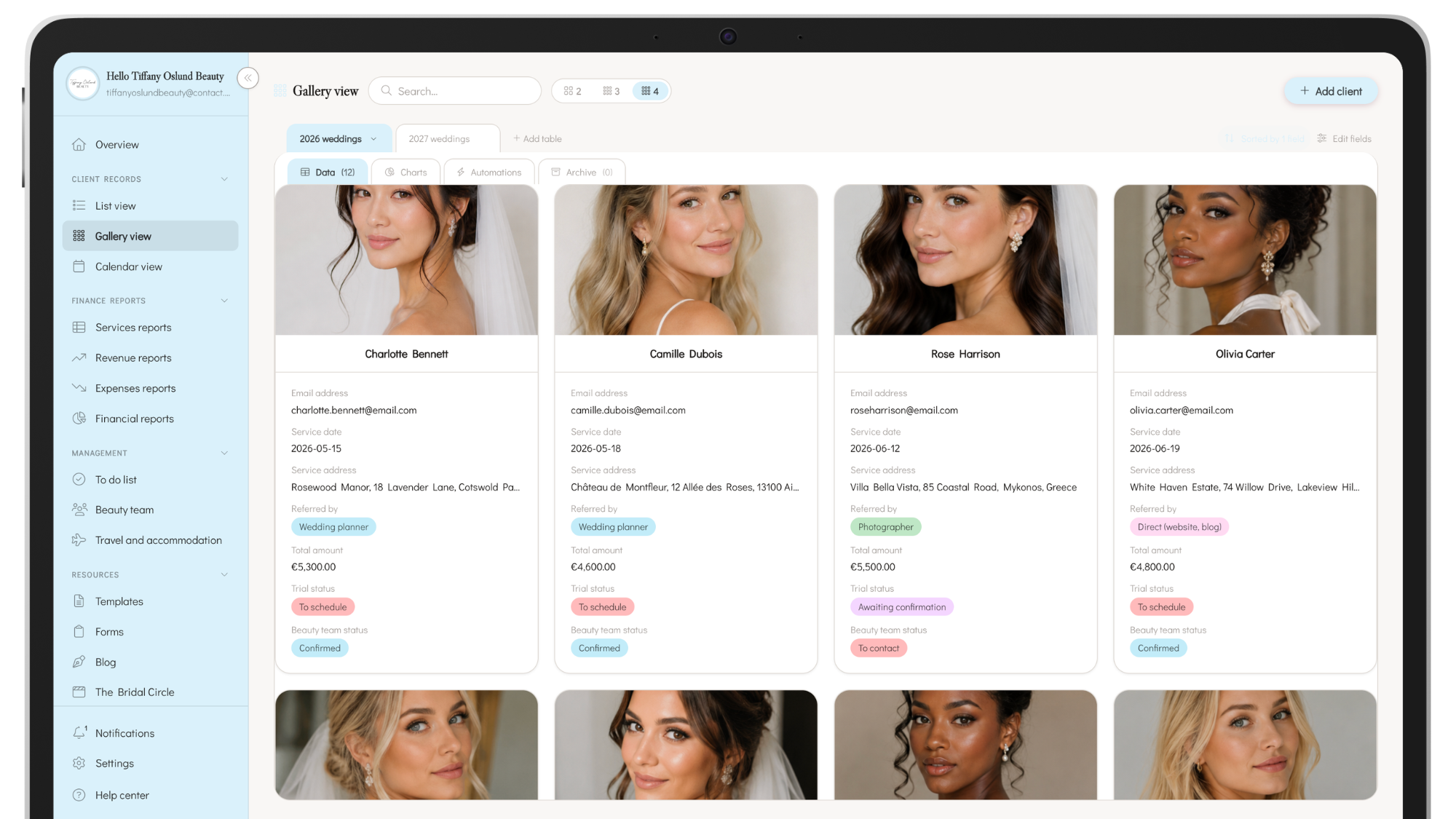Collapse the Finance Reports section chevron

point(224,301)
